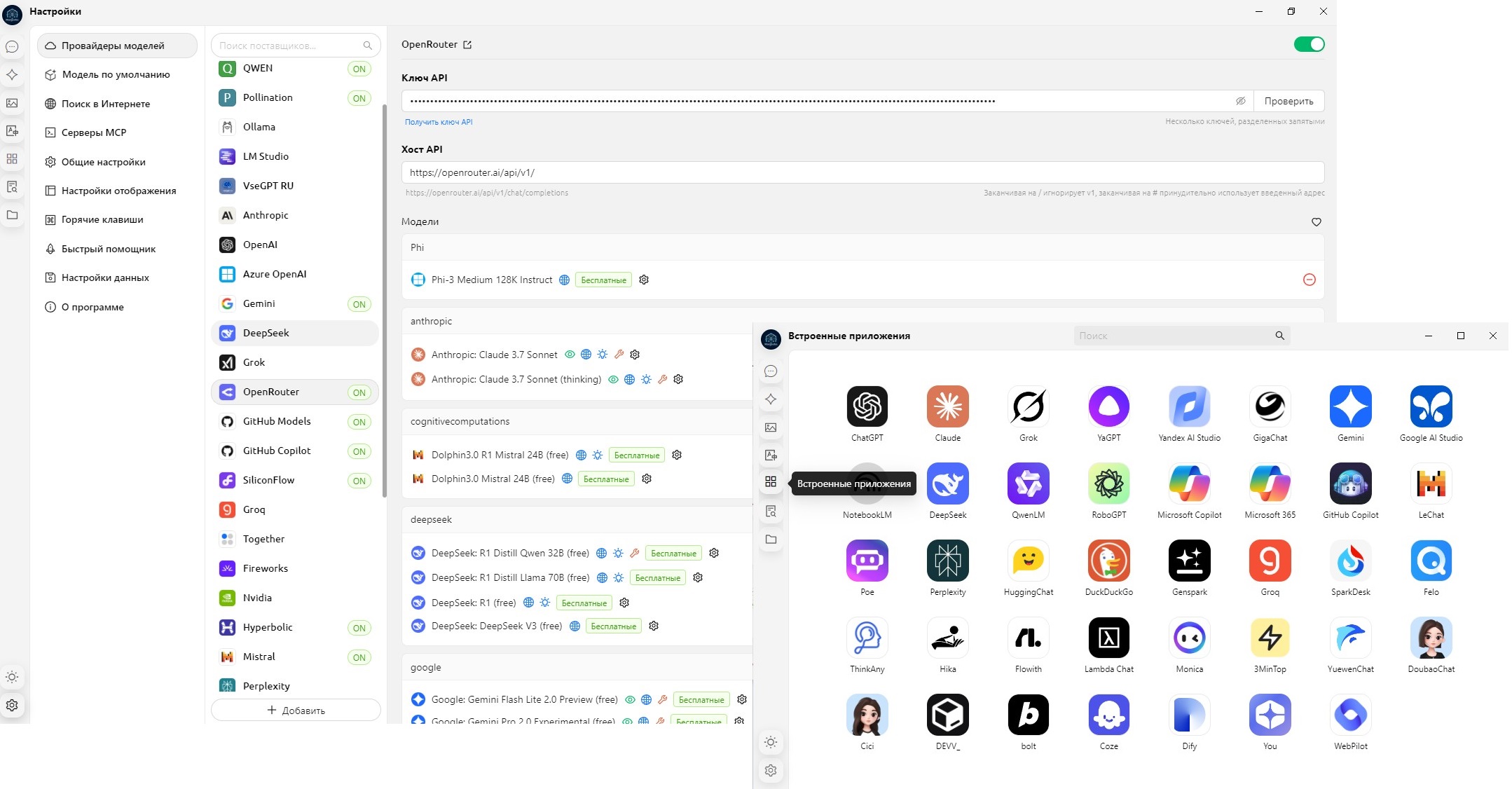Toggle OpenRouter provider enable switch

click(1309, 44)
